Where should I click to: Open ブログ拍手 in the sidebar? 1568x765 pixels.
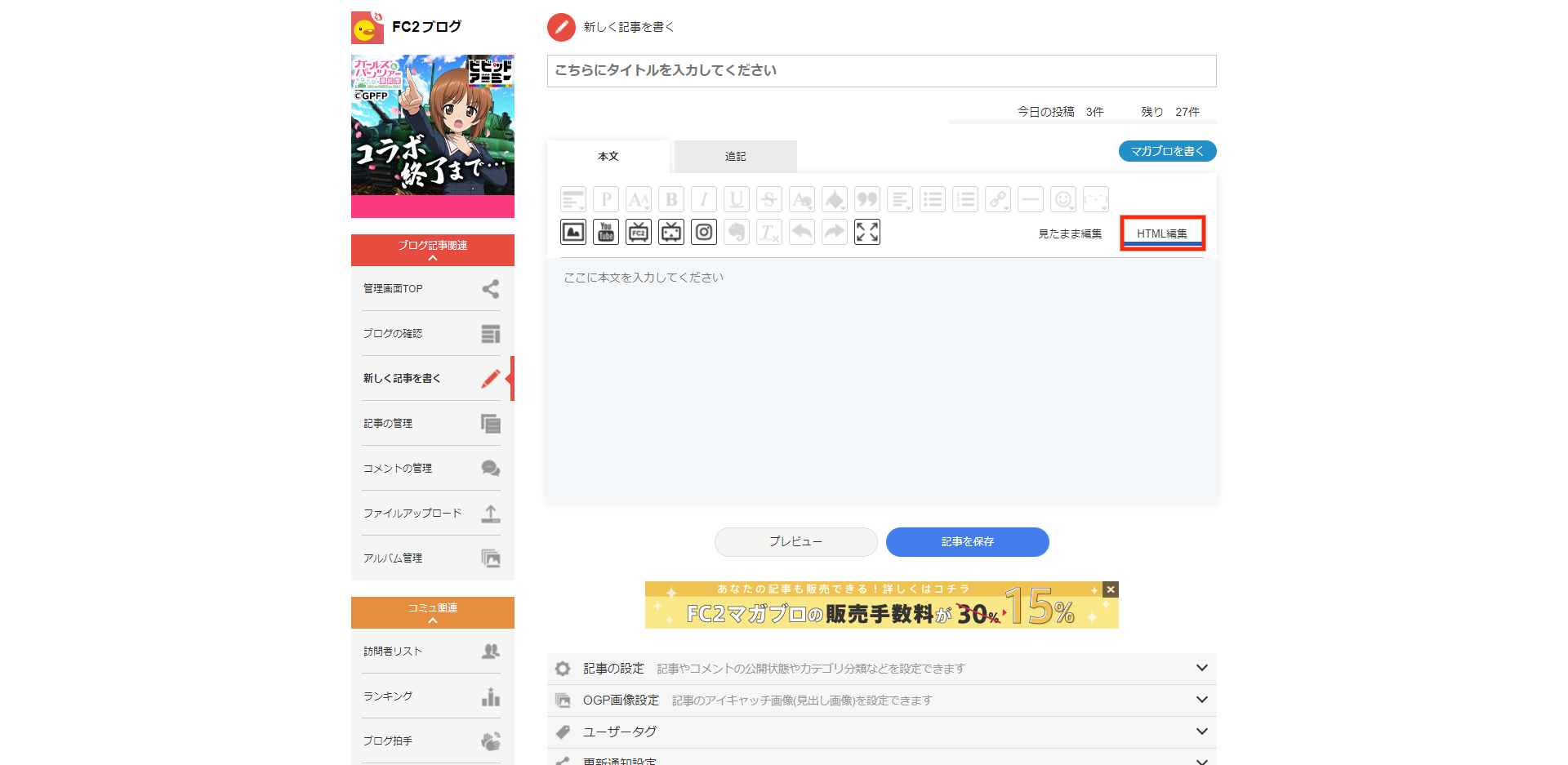(x=431, y=741)
